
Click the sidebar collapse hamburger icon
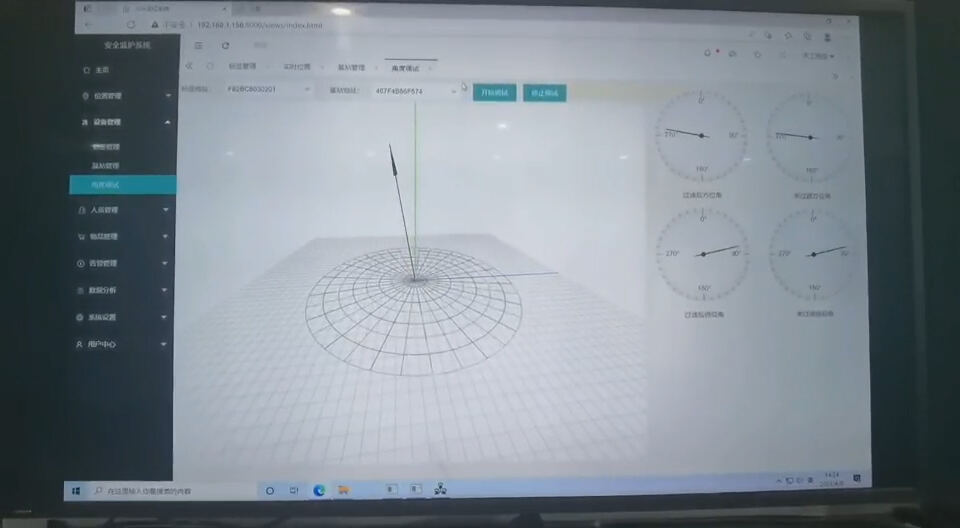[198, 45]
